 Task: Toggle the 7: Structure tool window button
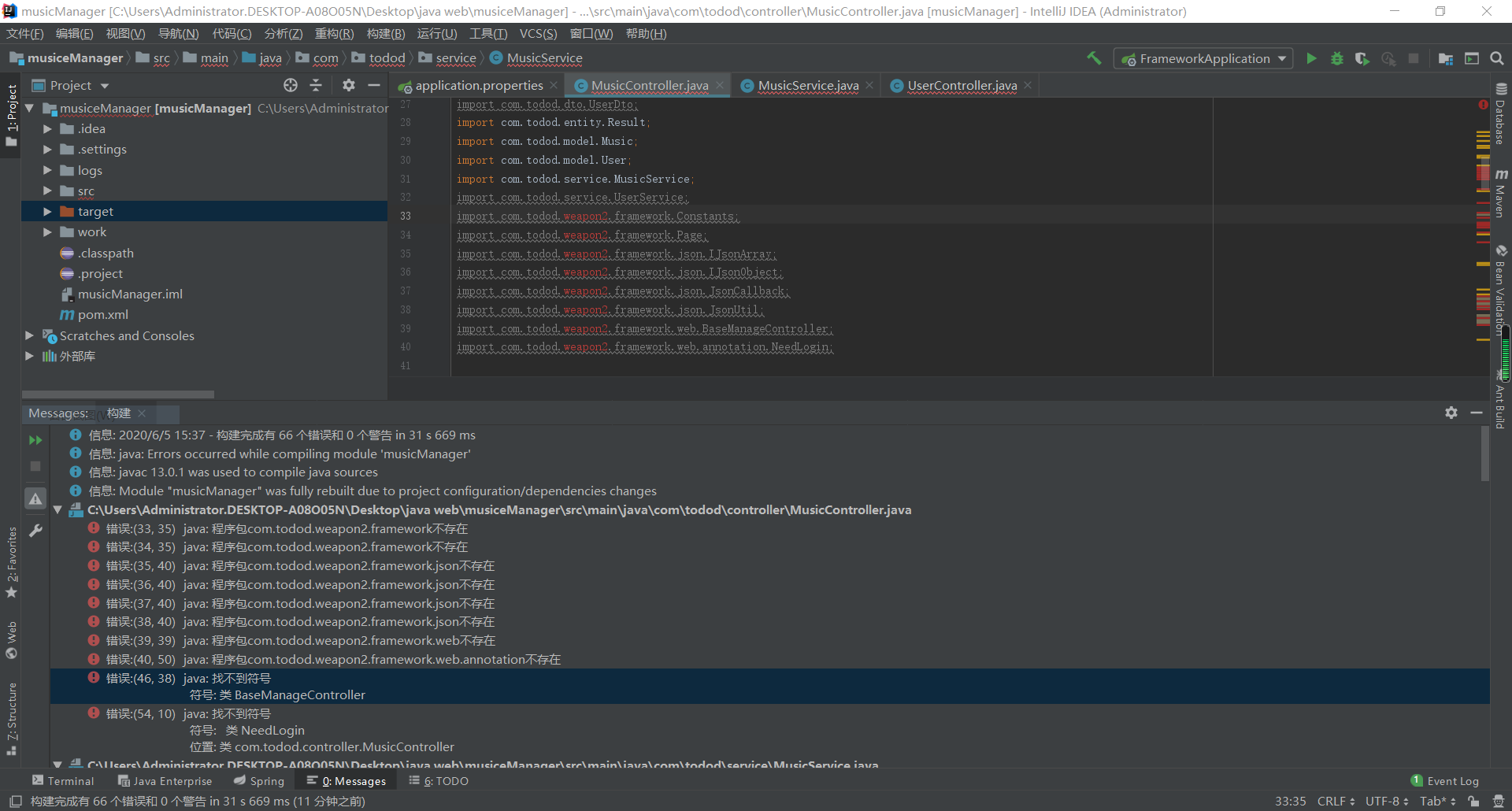tap(11, 718)
